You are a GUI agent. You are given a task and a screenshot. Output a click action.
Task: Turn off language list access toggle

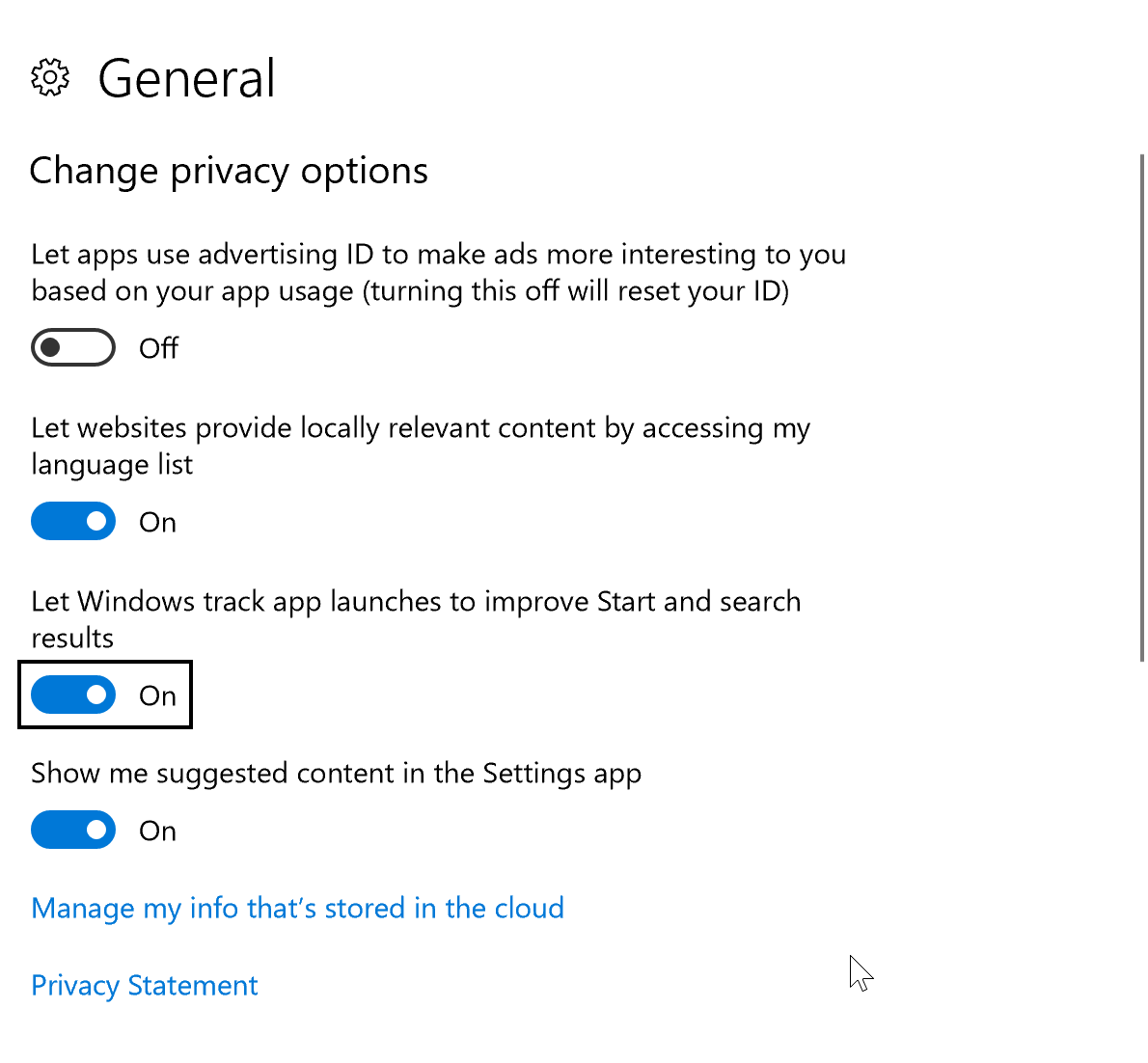(x=73, y=522)
